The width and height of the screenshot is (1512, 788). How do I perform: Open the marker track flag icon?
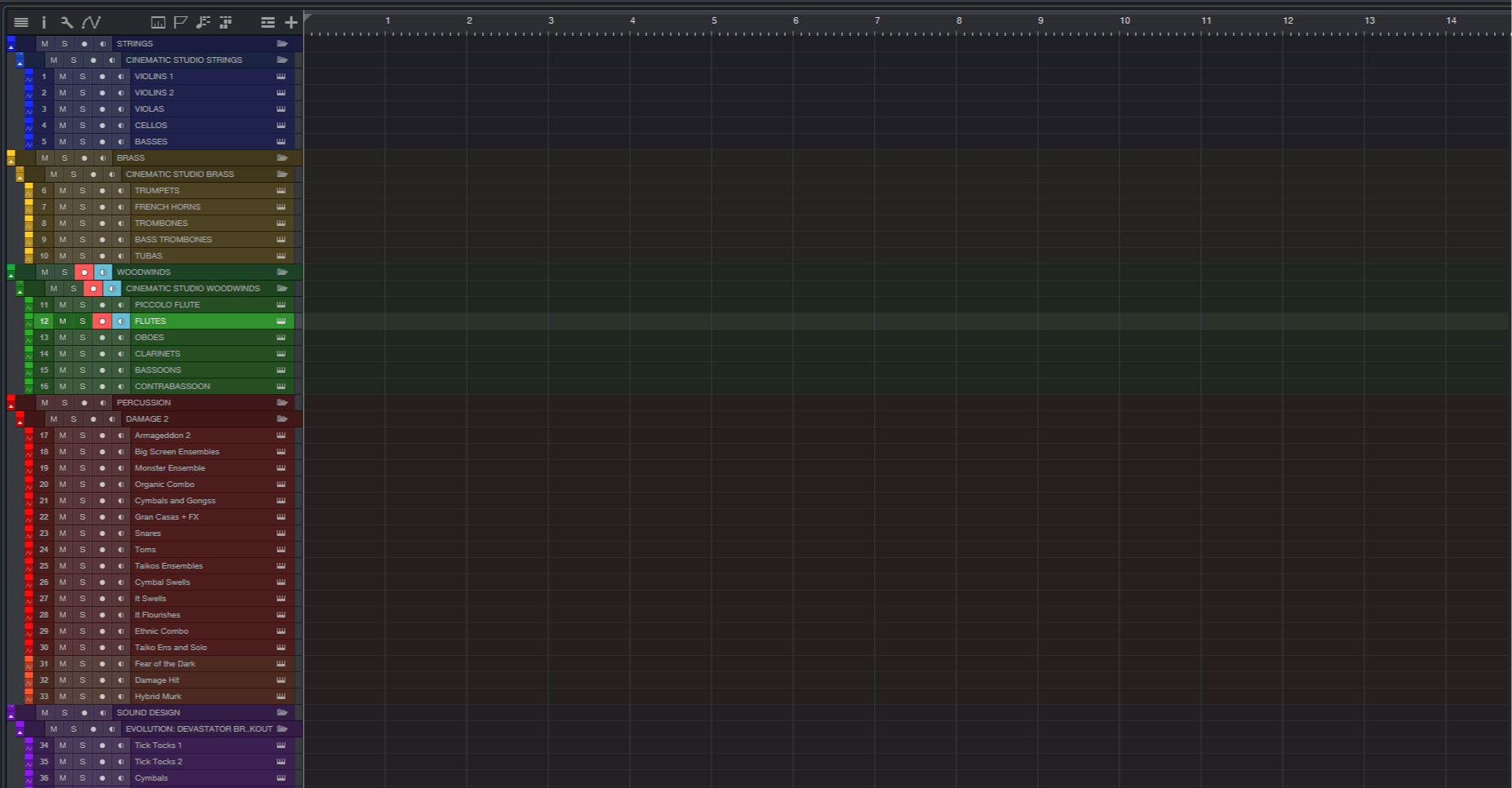[180, 23]
